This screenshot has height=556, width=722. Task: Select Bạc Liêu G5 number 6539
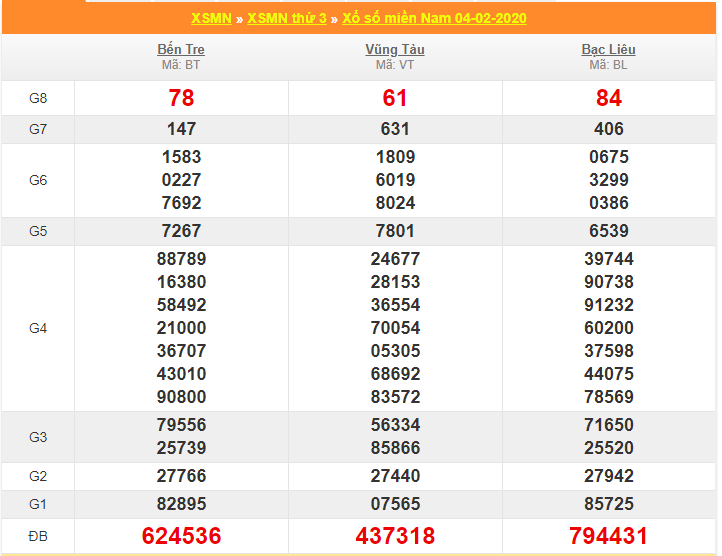point(608,231)
